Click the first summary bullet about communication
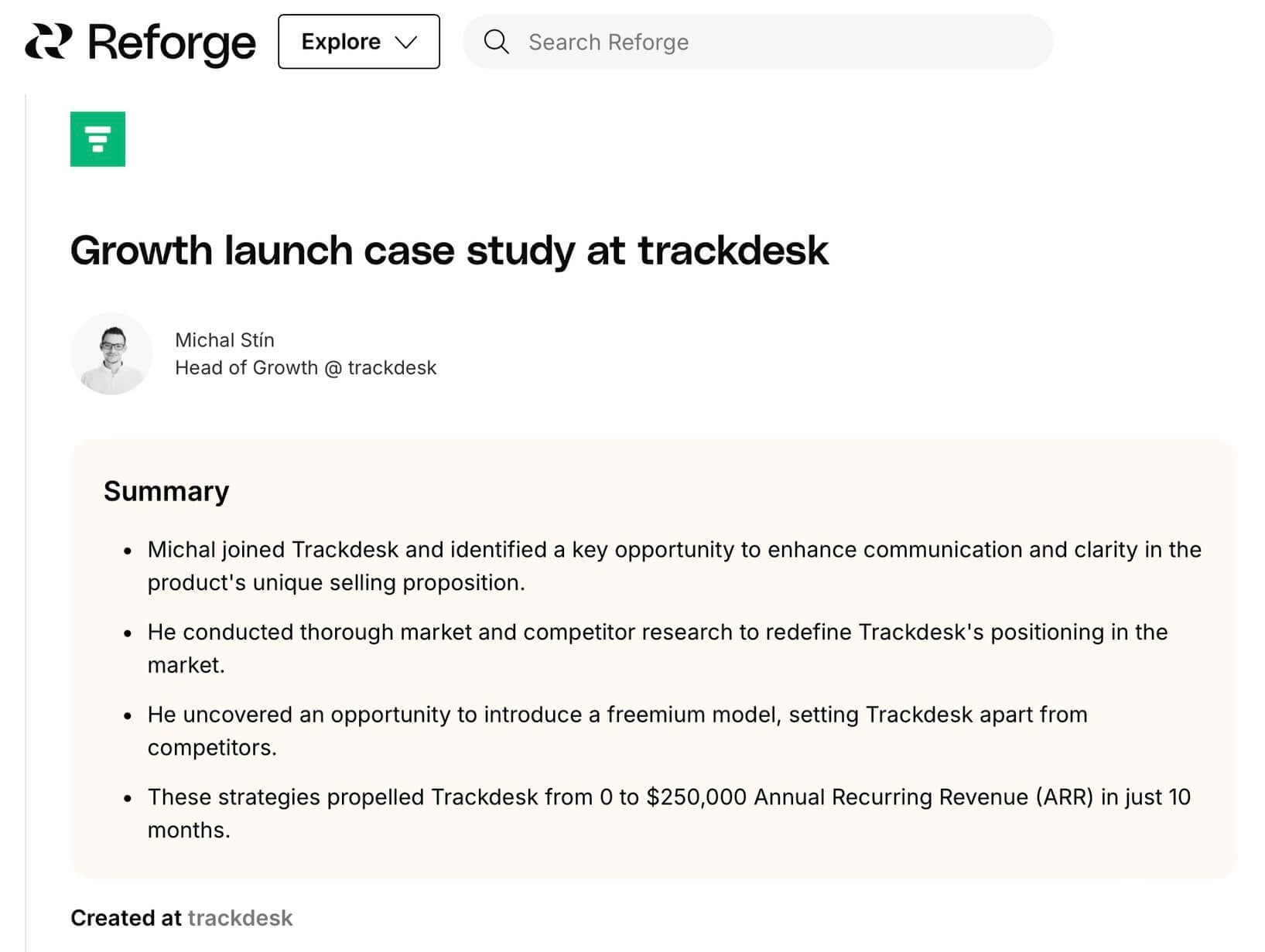This screenshot has height=952, width=1265. point(674,566)
